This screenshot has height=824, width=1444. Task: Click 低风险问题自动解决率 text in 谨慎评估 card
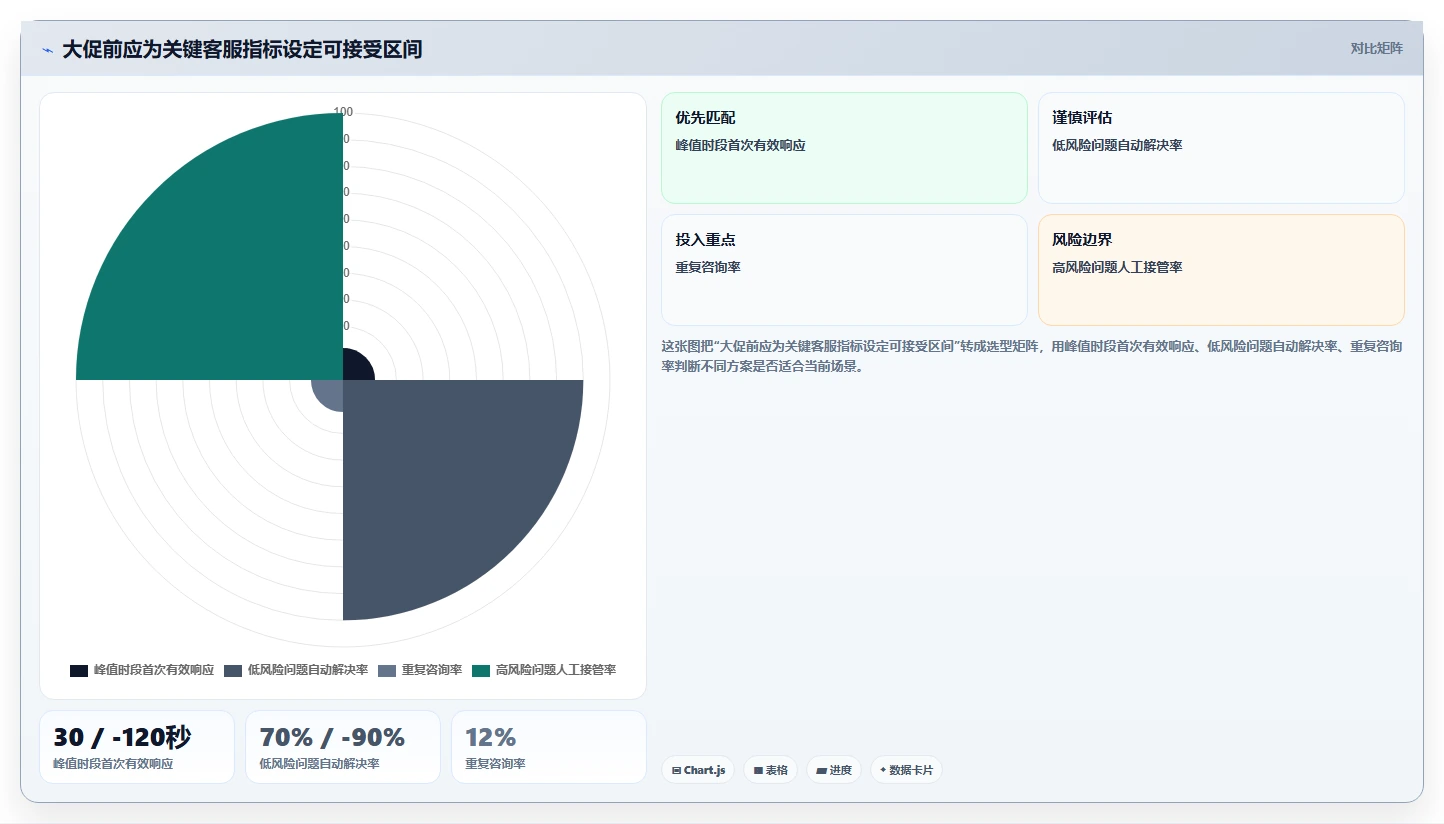coord(1117,145)
